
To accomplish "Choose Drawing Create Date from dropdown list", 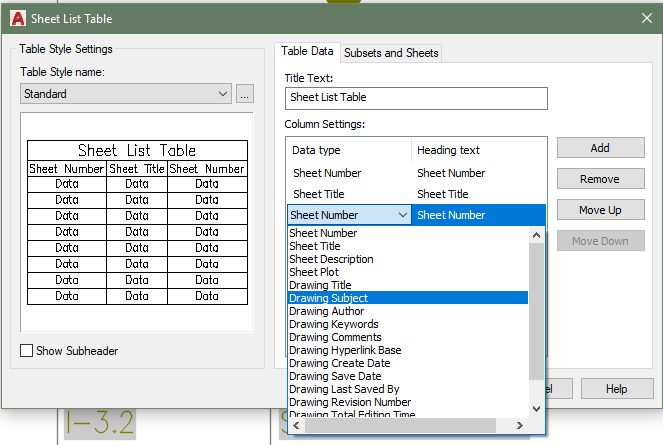I will (408, 363).
